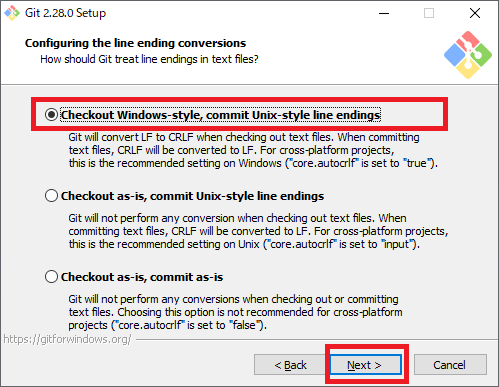Click the 'Git 2.28.0 Setup' title text

[66, 13]
